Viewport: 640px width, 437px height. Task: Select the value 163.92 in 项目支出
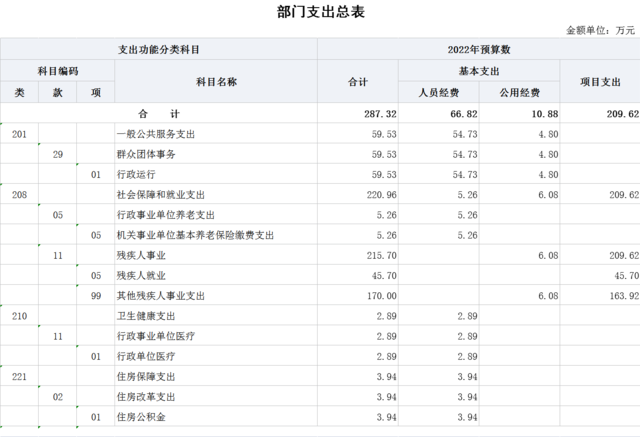pyautogui.click(x=620, y=296)
